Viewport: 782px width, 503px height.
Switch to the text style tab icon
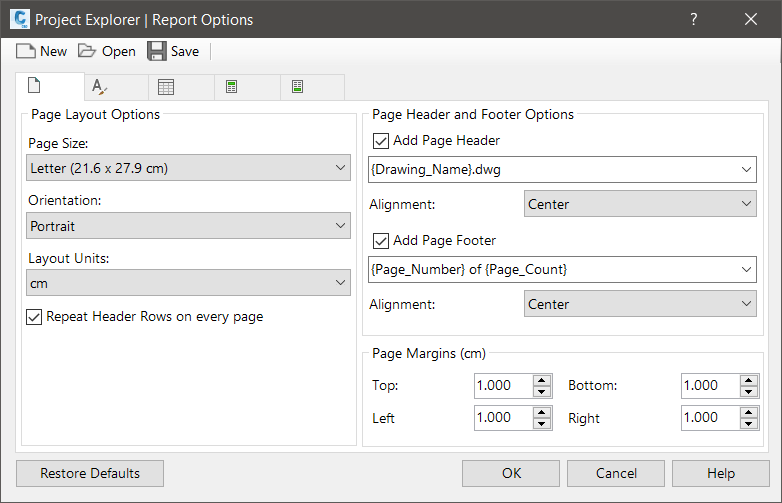tap(99, 87)
